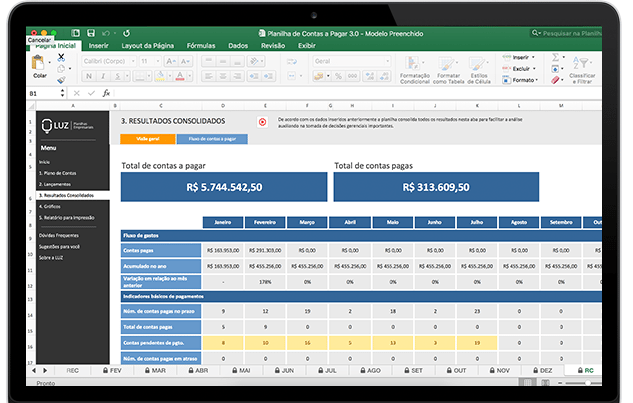Click the Fluxo de contas a pagar button

(212, 139)
